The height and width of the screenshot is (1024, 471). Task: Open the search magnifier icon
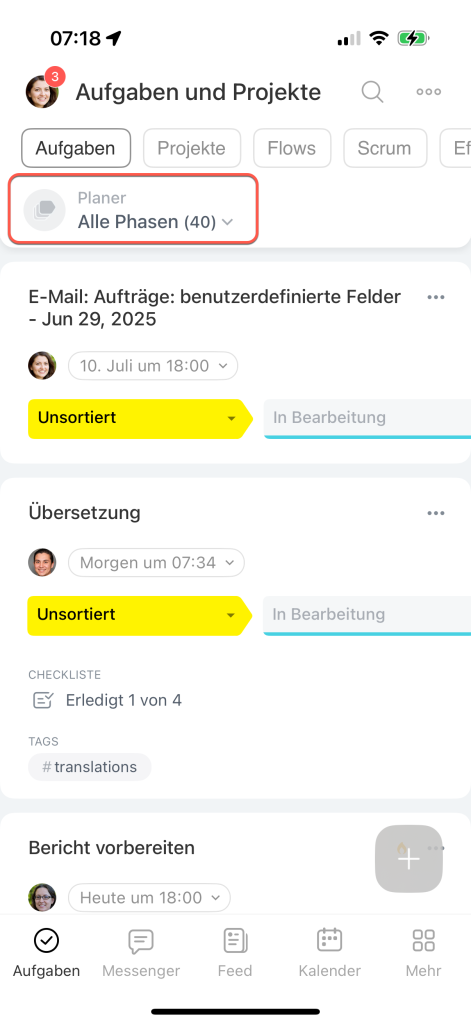(372, 92)
